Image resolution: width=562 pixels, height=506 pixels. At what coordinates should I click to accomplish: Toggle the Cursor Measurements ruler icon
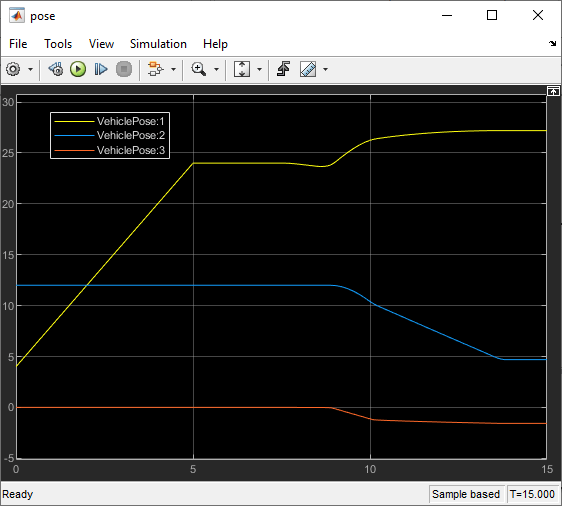click(308, 69)
